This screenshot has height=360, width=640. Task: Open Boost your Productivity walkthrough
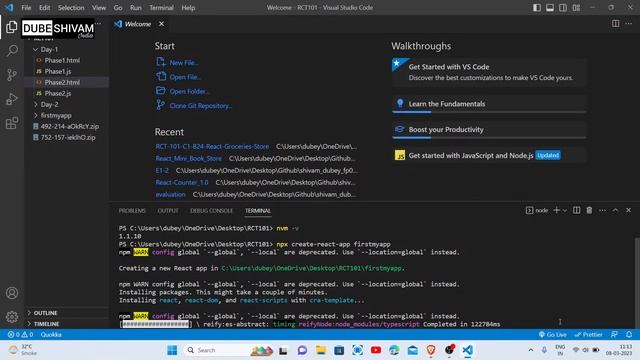489,129
